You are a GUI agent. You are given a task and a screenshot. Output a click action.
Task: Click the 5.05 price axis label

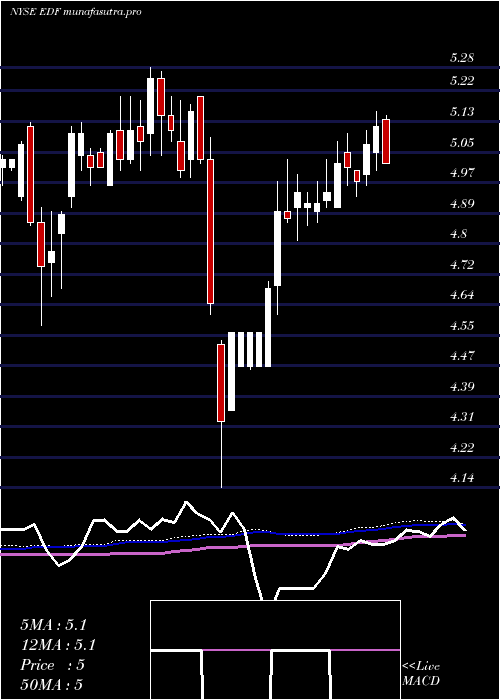pos(462,143)
